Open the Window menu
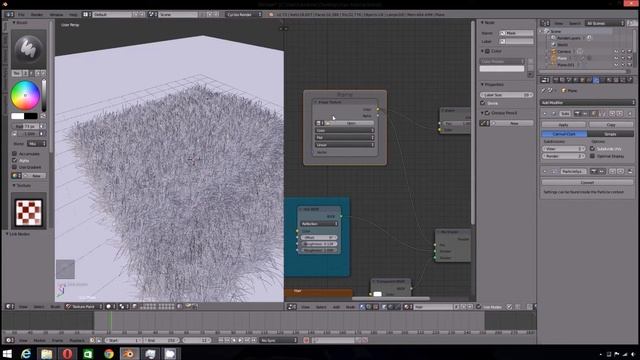Screen dimensions: 640x360 [x=56, y=14]
